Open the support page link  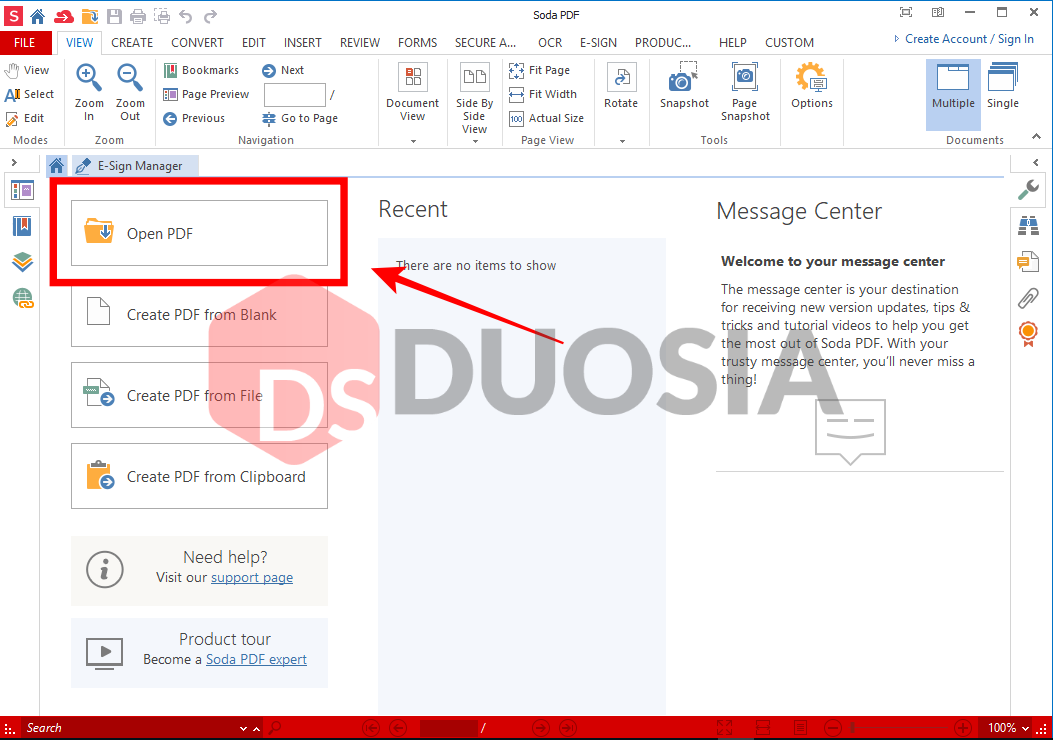coord(252,577)
